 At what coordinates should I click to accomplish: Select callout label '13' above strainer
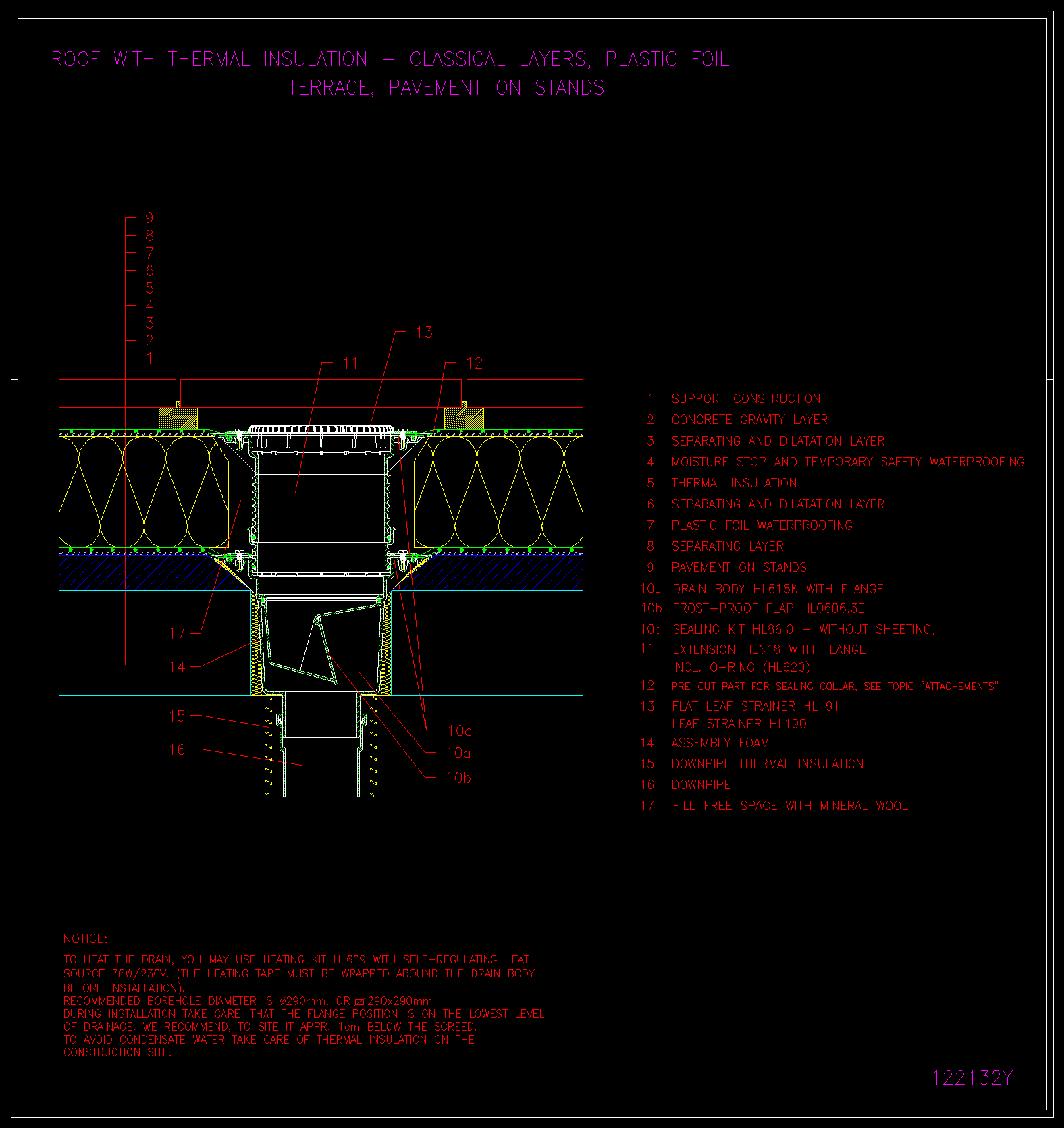(424, 332)
